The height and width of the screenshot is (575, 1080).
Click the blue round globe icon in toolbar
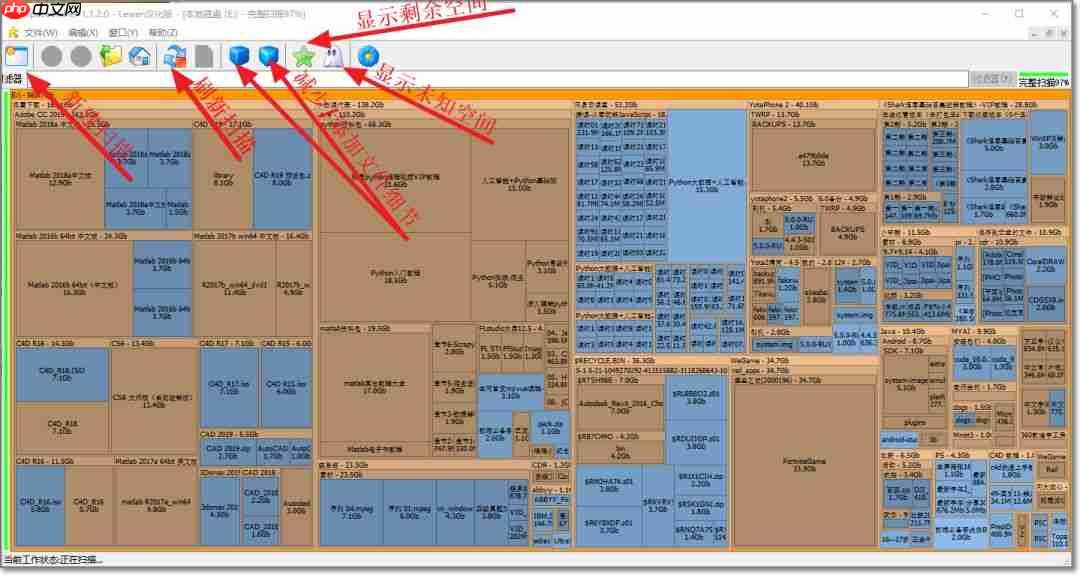click(x=368, y=56)
